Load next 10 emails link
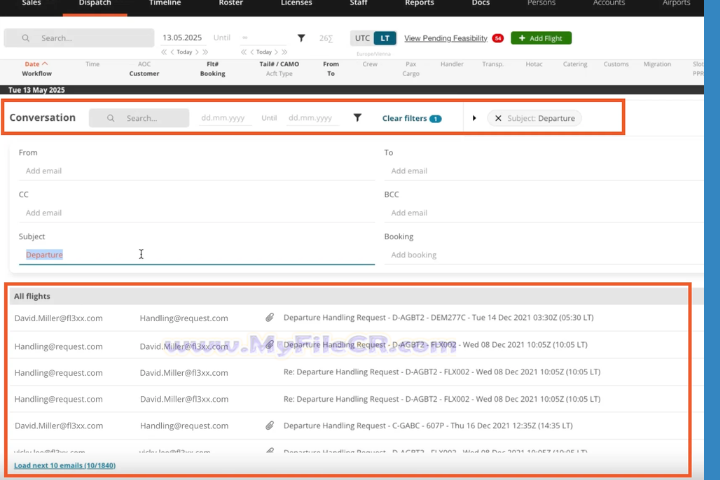The width and height of the screenshot is (720, 480). pos(65,465)
